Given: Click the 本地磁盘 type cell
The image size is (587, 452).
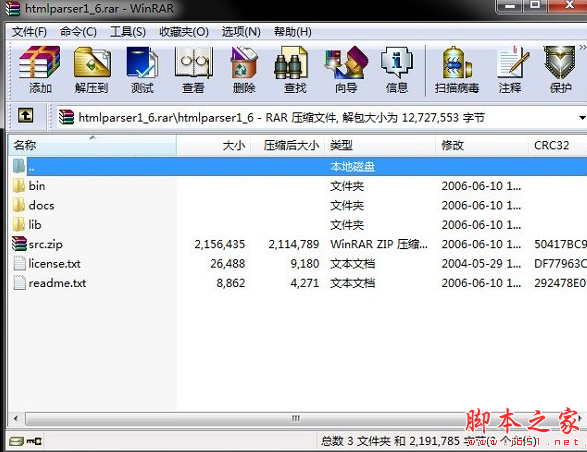Looking at the screenshot, I should coord(352,166).
